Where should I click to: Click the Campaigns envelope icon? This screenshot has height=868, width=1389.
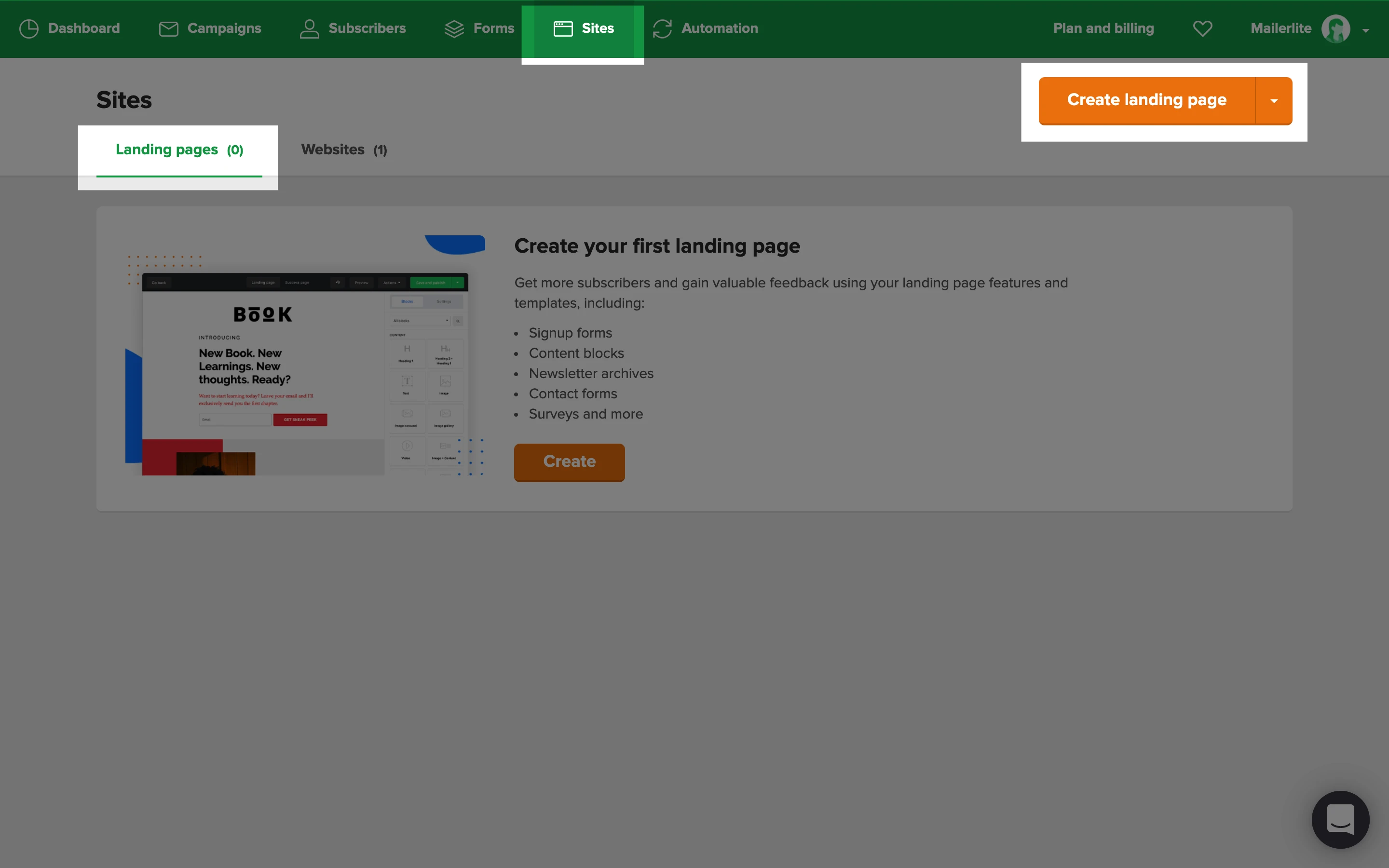tap(168, 29)
